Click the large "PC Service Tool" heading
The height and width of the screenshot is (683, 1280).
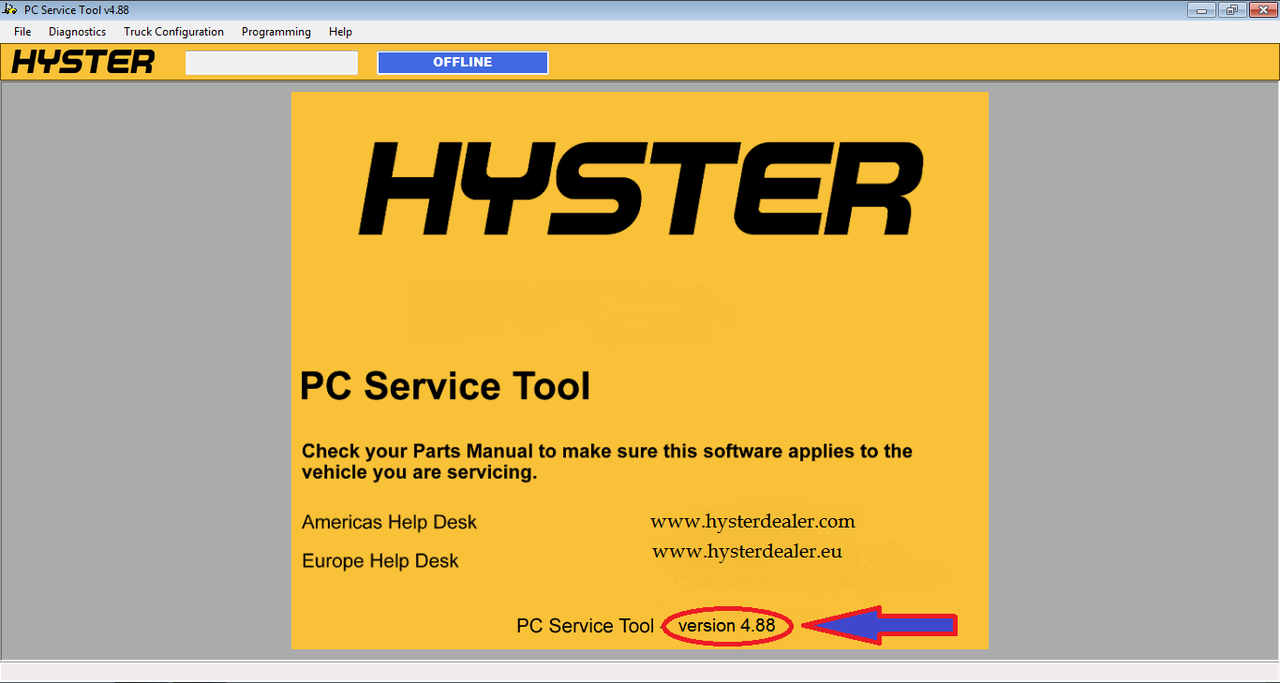(x=445, y=386)
